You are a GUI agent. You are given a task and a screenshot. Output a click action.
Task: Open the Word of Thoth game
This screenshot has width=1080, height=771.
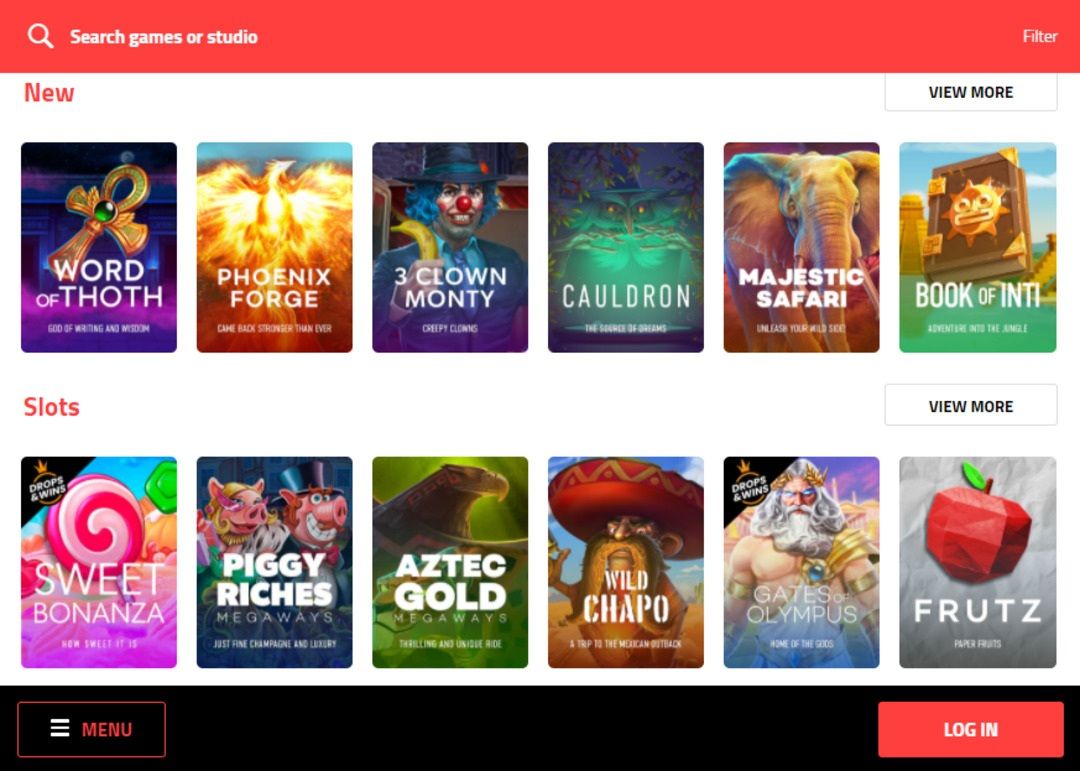coord(99,247)
